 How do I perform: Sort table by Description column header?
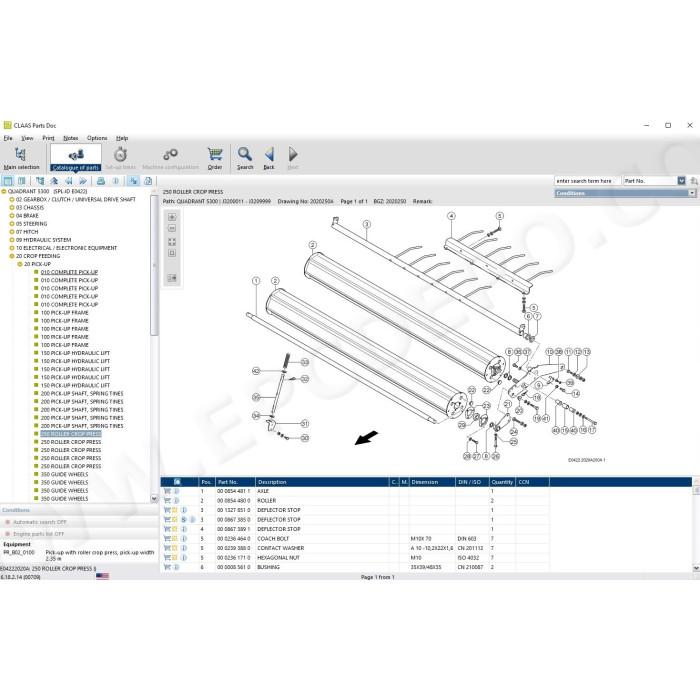(322, 482)
